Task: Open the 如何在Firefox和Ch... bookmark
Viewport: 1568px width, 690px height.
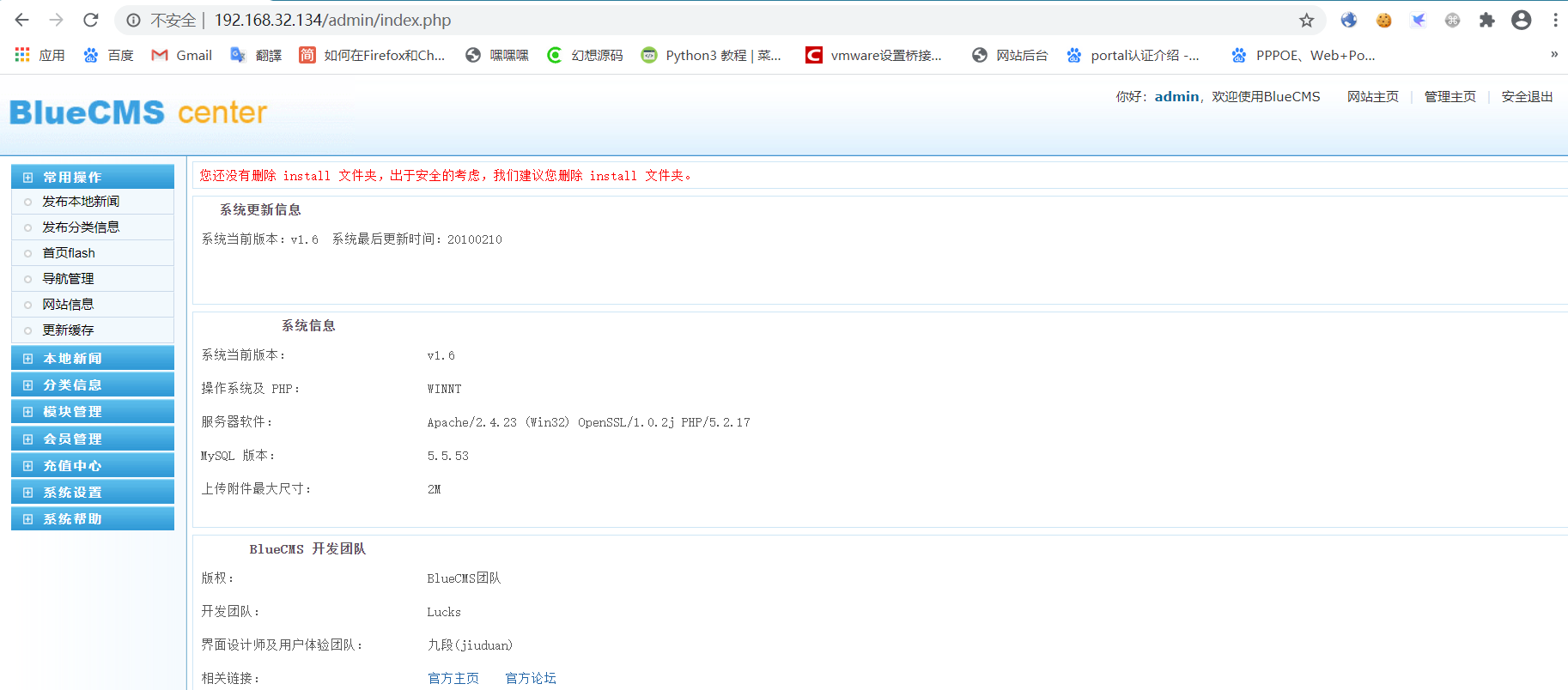Action: [x=372, y=55]
